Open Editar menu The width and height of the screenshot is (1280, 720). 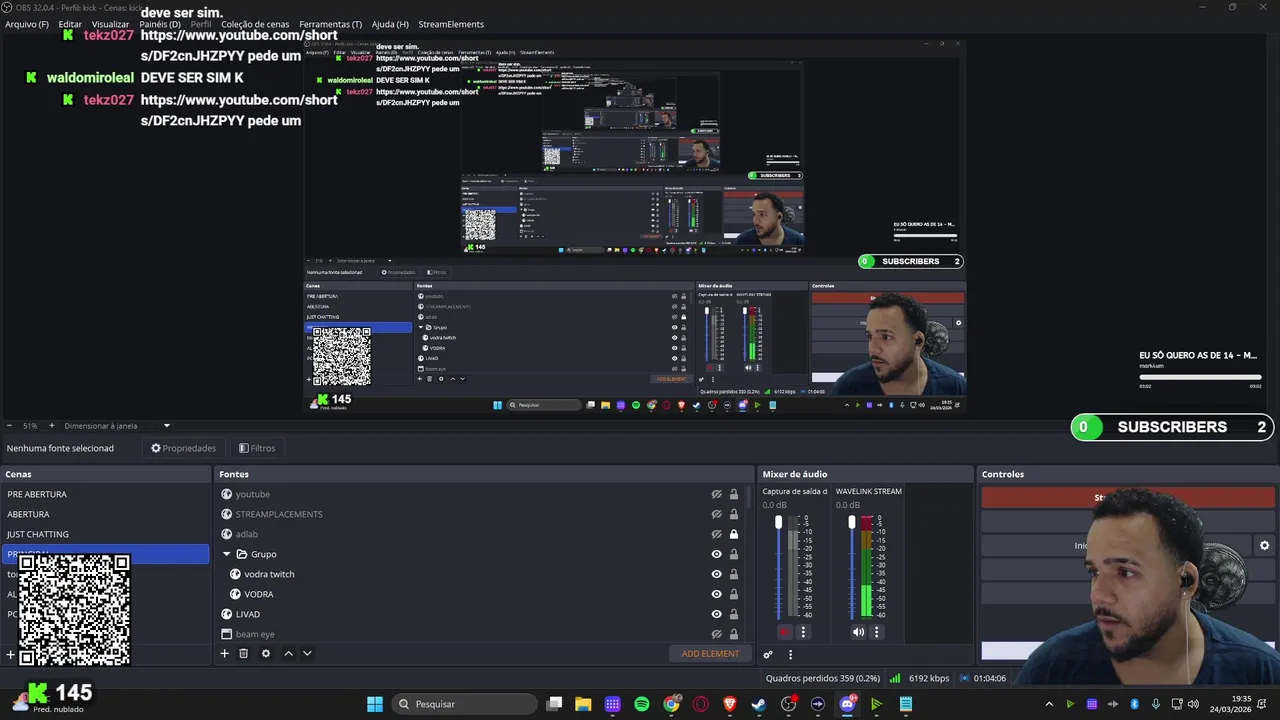pos(70,24)
